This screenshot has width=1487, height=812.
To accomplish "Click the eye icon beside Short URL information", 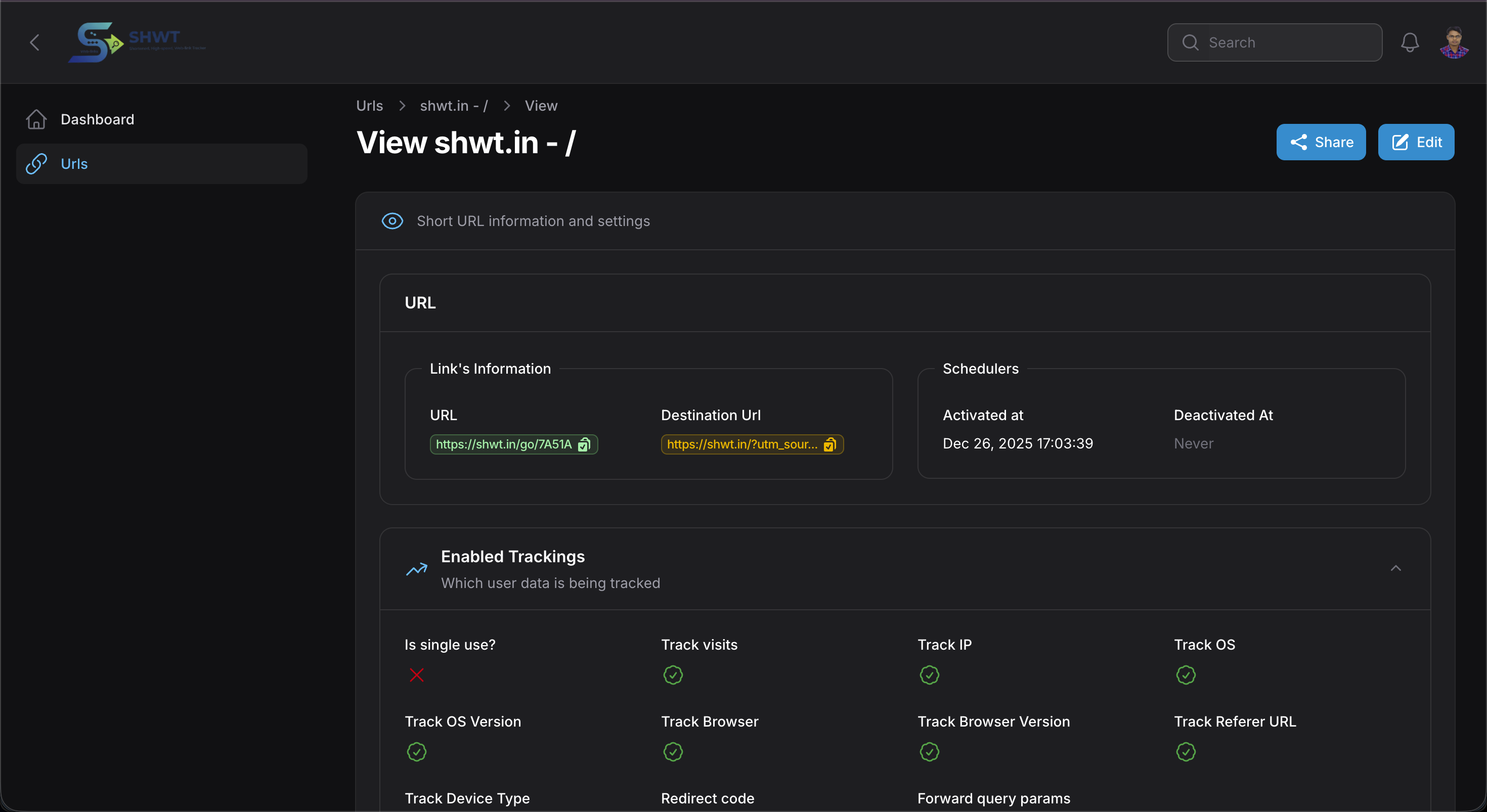I will 392,221.
